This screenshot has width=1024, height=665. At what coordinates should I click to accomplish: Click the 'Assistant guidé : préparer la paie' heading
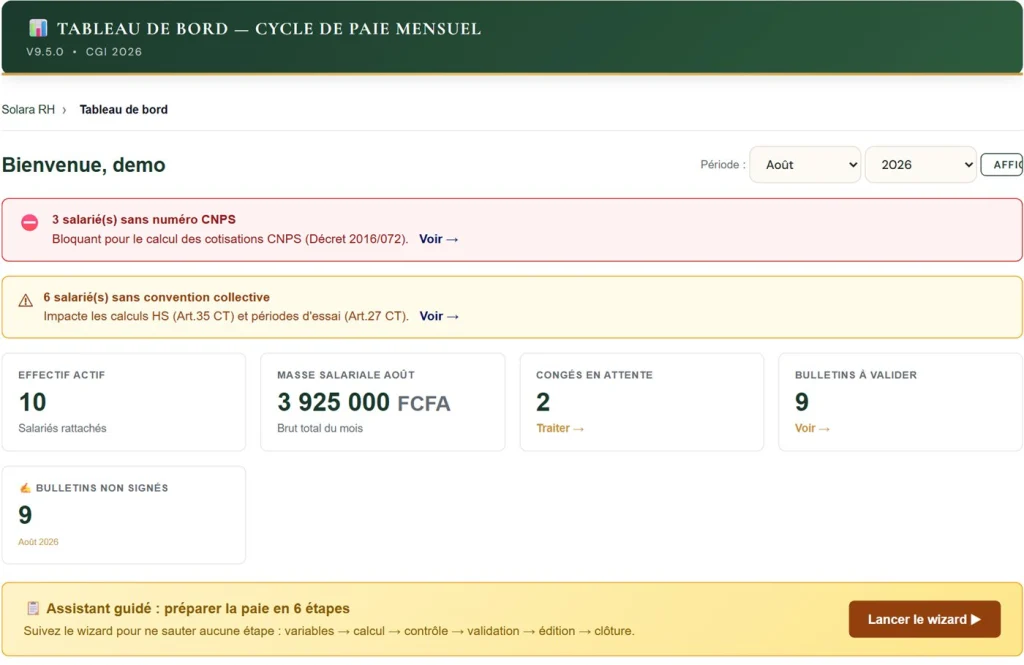(198, 608)
